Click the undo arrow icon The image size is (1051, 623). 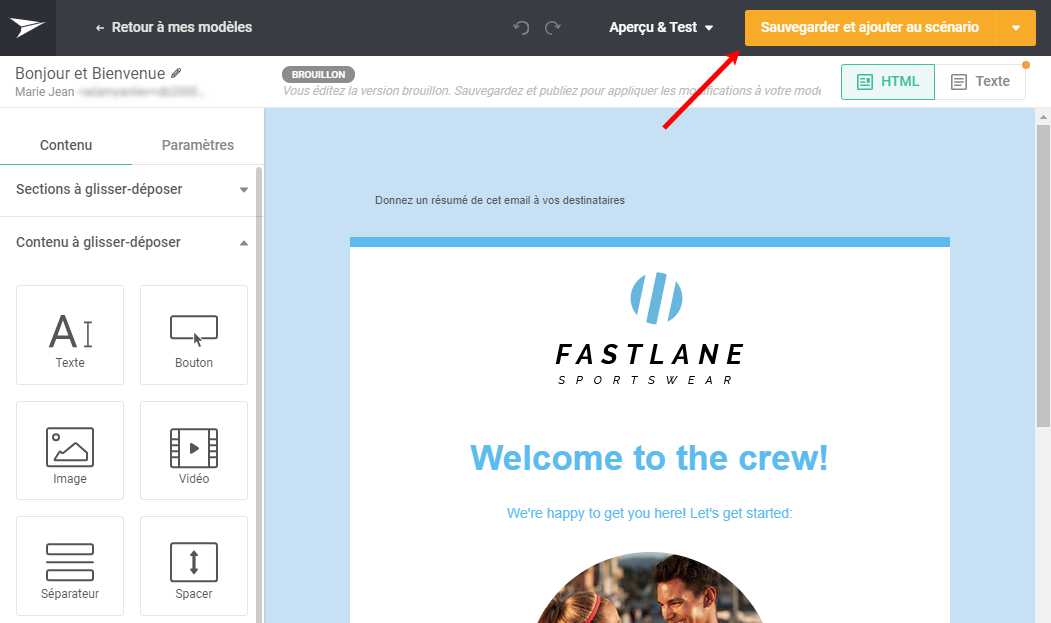click(x=521, y=27)
